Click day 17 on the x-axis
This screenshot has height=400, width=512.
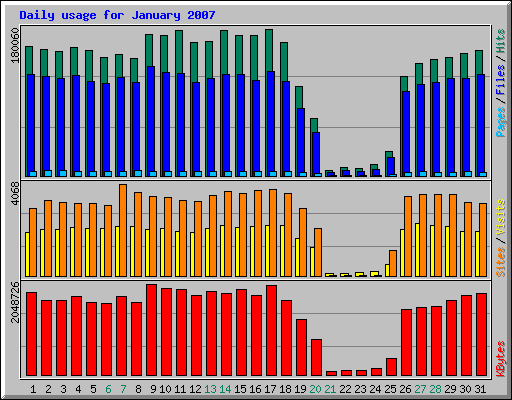pos(270,389)
